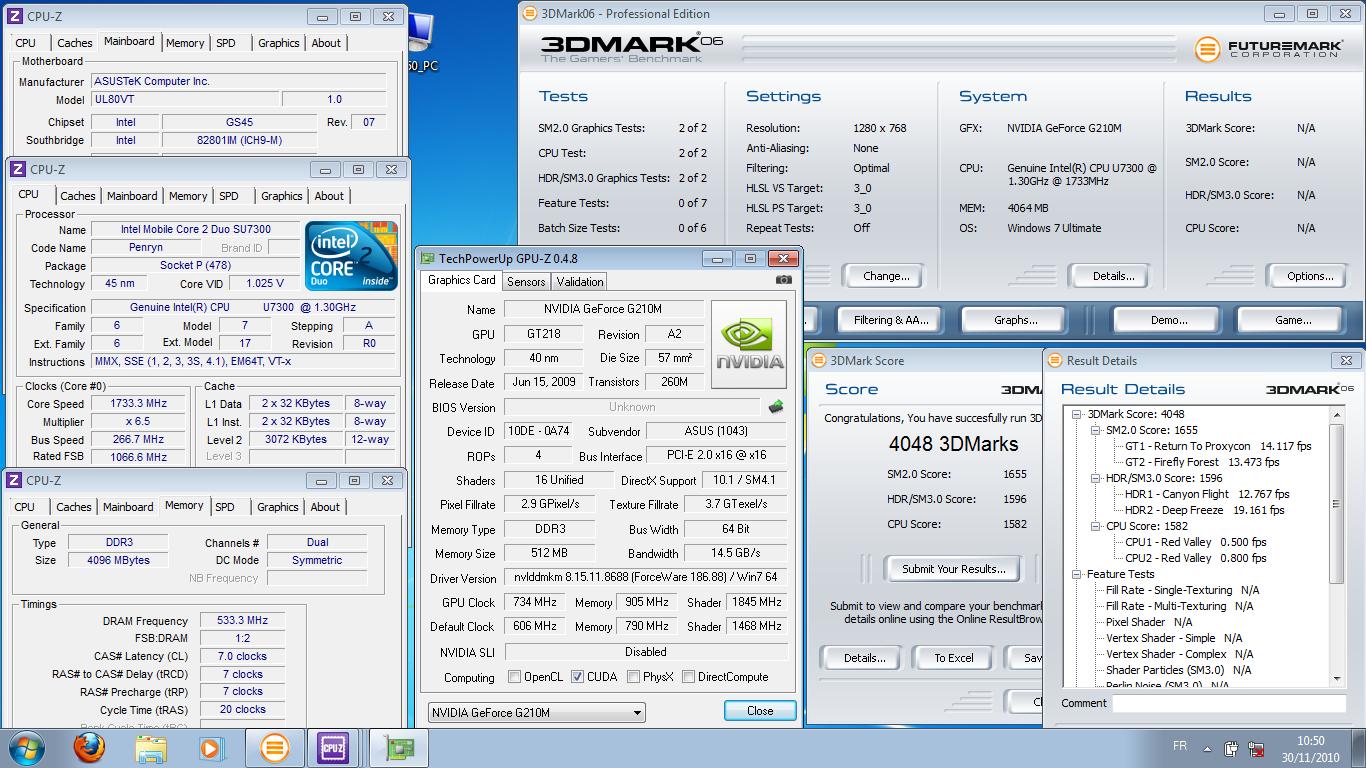Toggle the CUDA checkbox
Viewport: 1366px width, 768px height.
[577, 677]
